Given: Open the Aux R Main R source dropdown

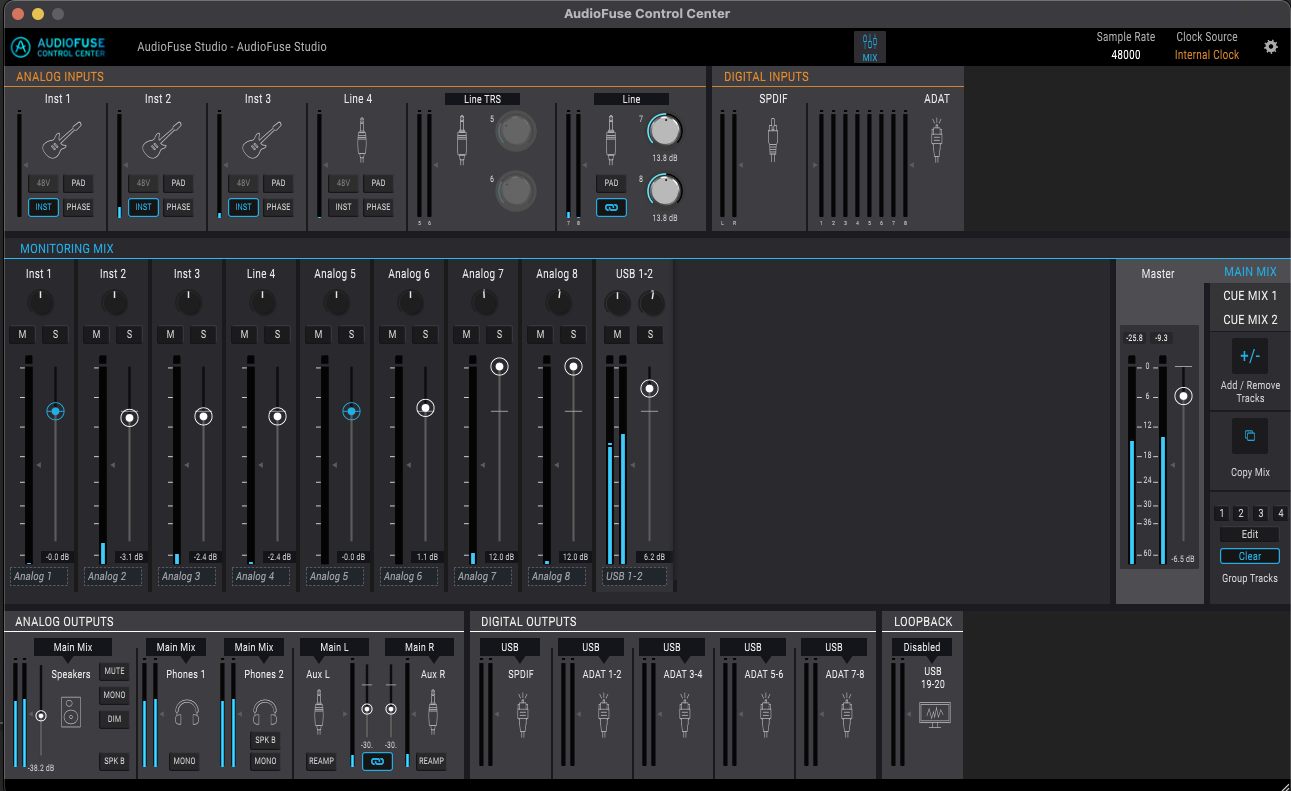Looking at the screenshot, I should click(419, 647).
